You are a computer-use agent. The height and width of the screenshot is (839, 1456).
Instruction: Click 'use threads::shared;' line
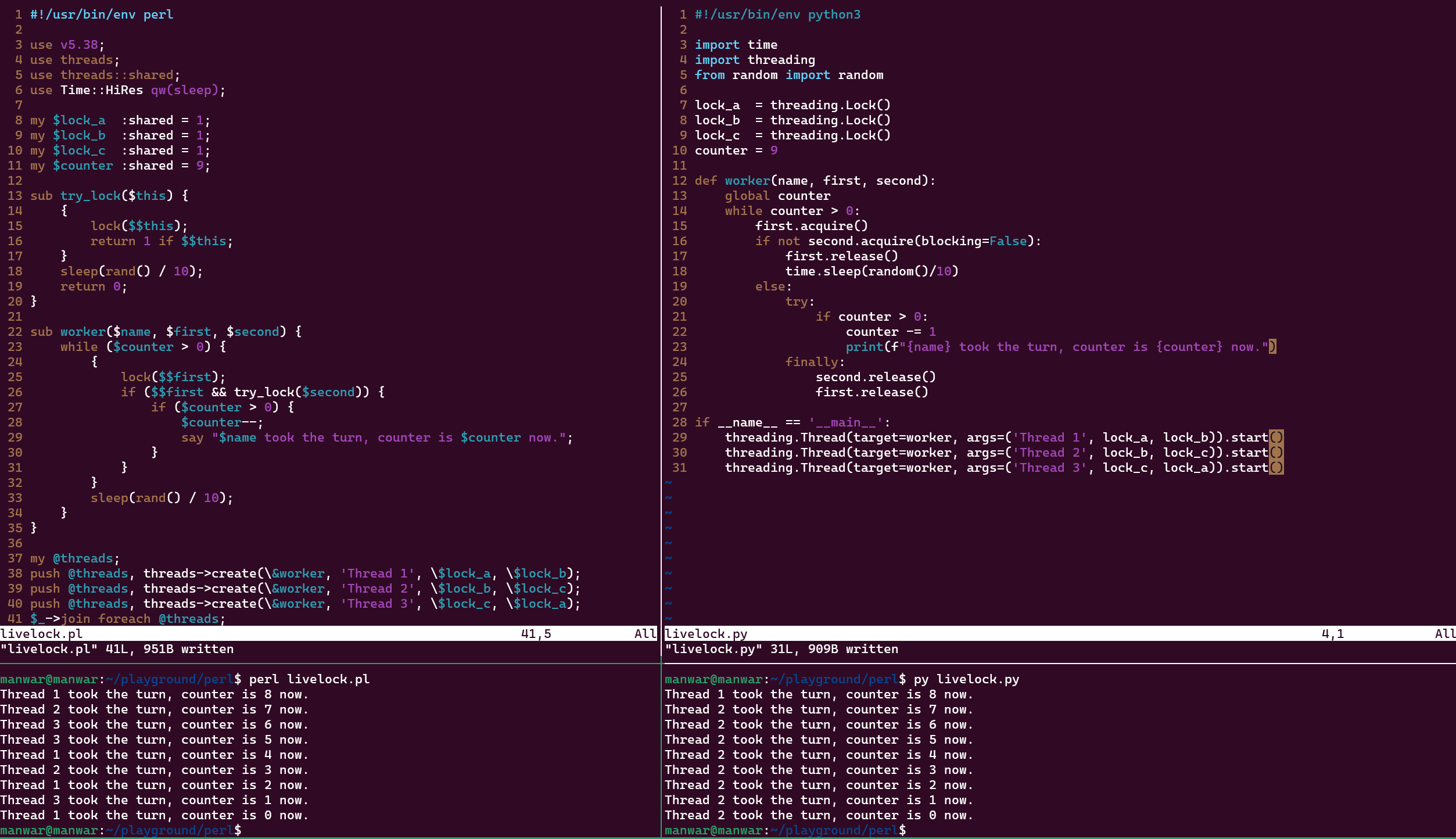(105, 75)
